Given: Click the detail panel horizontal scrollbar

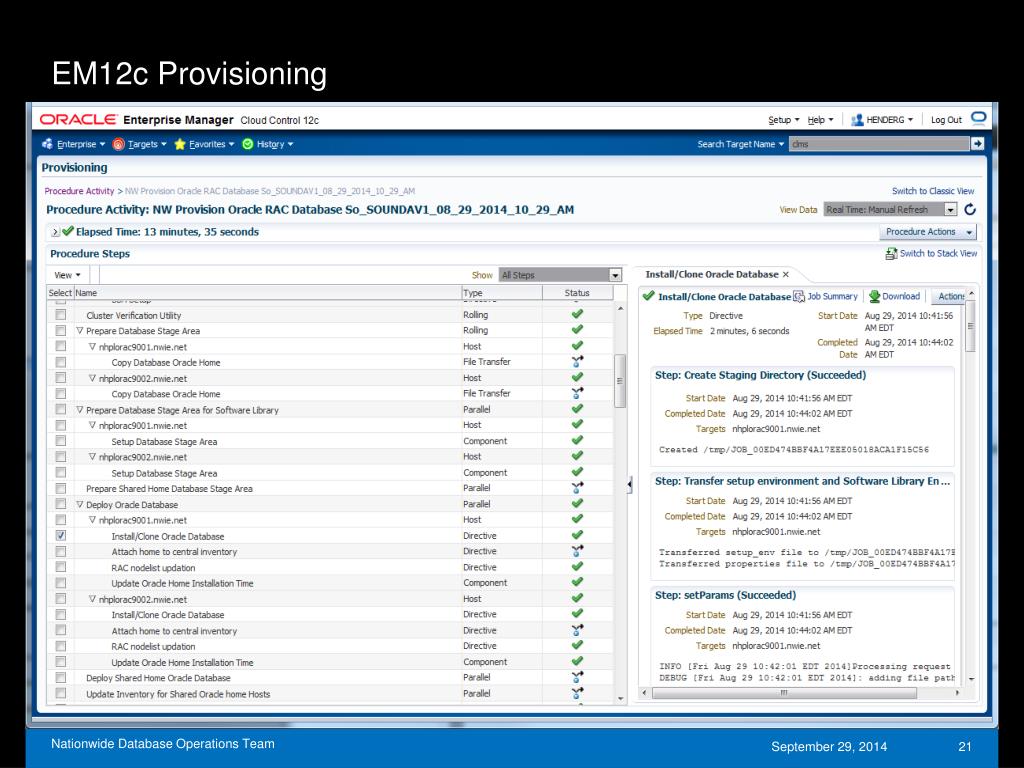Looking at the screenshot, I should point(784,693).
